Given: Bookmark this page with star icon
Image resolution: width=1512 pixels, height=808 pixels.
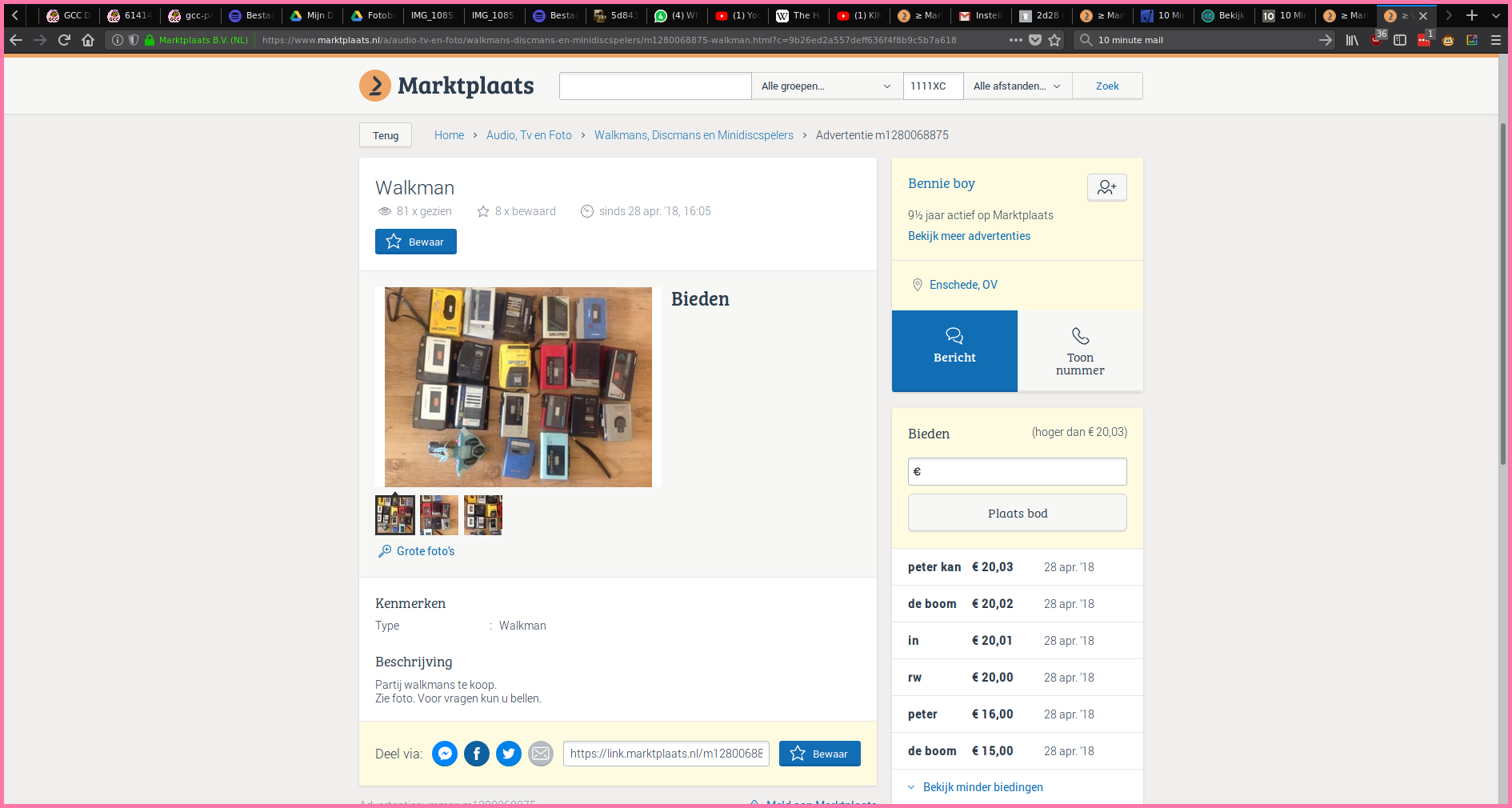Looking at the screenshot, I should point(1055,40).
